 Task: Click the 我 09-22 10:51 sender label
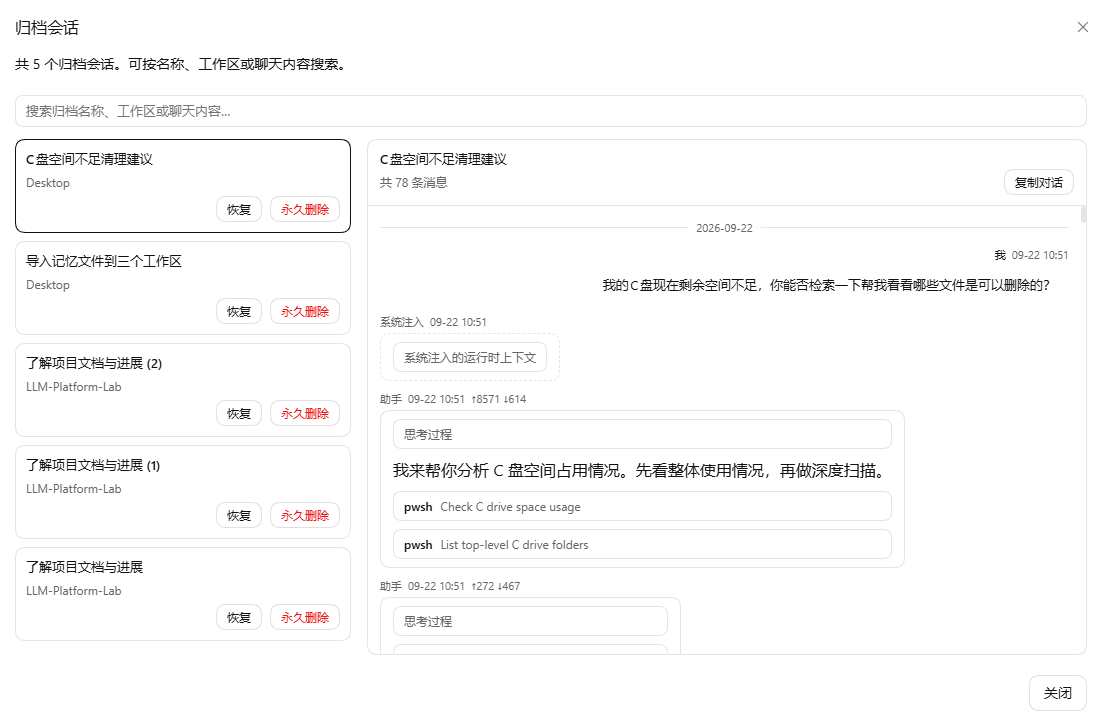click(1031, 255)
